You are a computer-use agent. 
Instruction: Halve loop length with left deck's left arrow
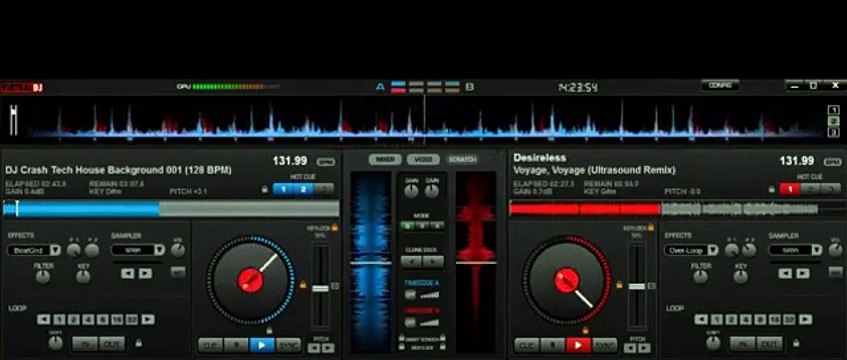44,319
